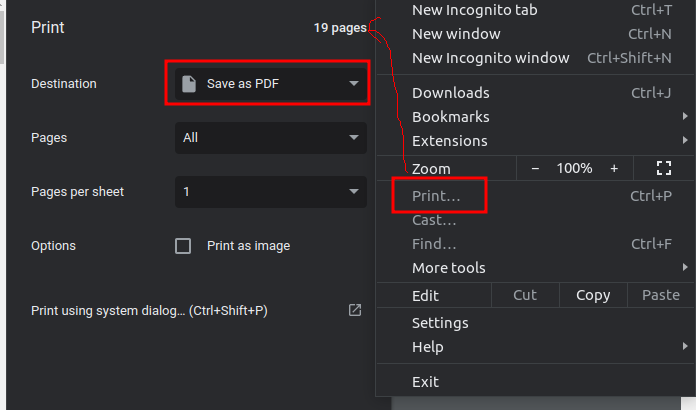Enable the Print as image checkbox

tap(183, 246)
